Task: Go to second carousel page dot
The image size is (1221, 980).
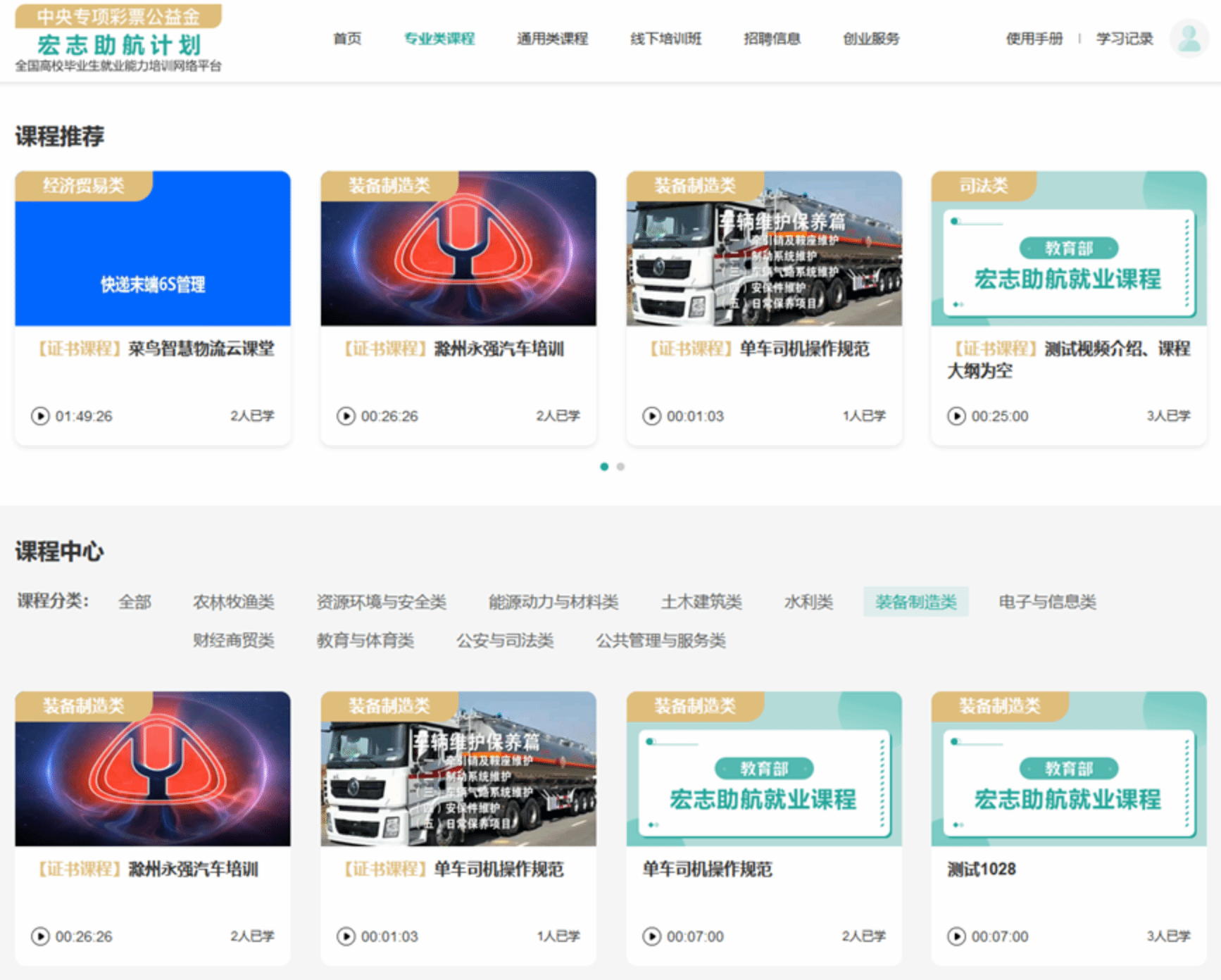Action: click(620, 467)
